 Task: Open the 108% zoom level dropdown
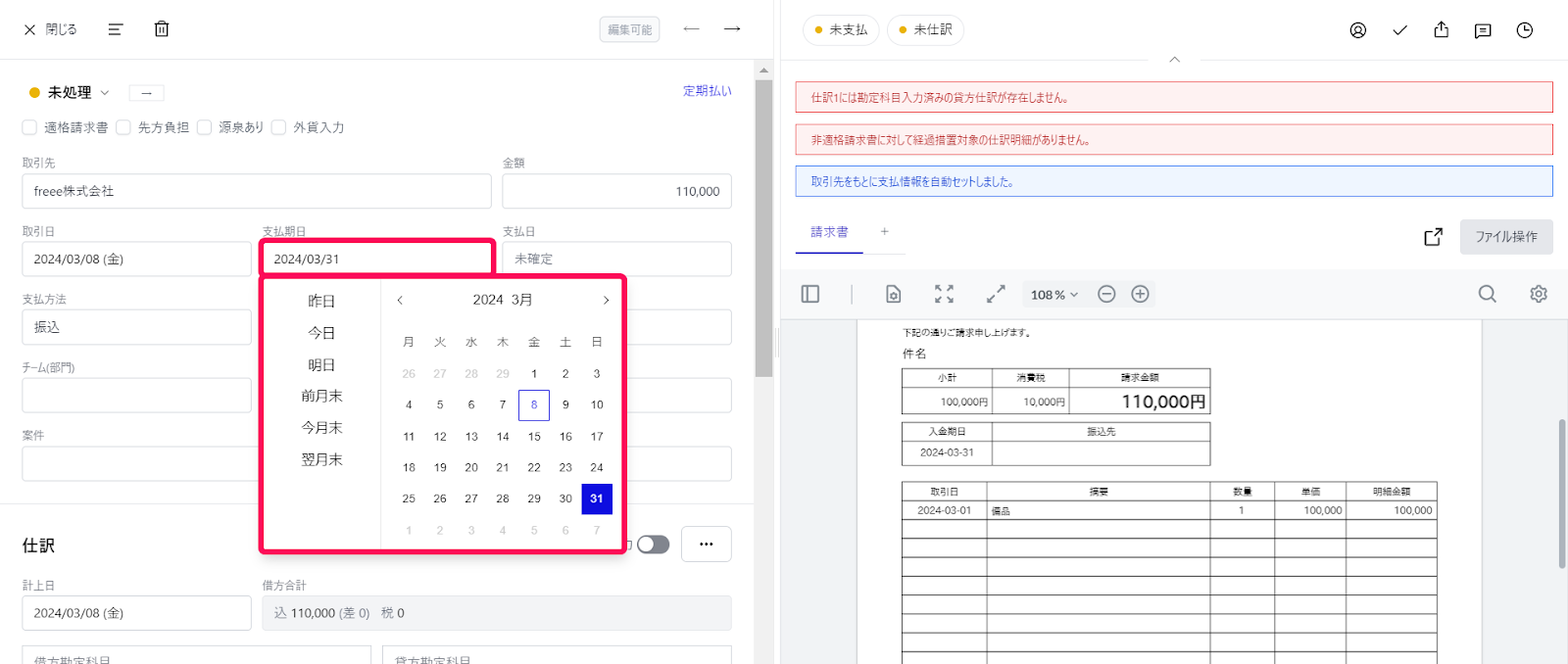(1053, 295)
